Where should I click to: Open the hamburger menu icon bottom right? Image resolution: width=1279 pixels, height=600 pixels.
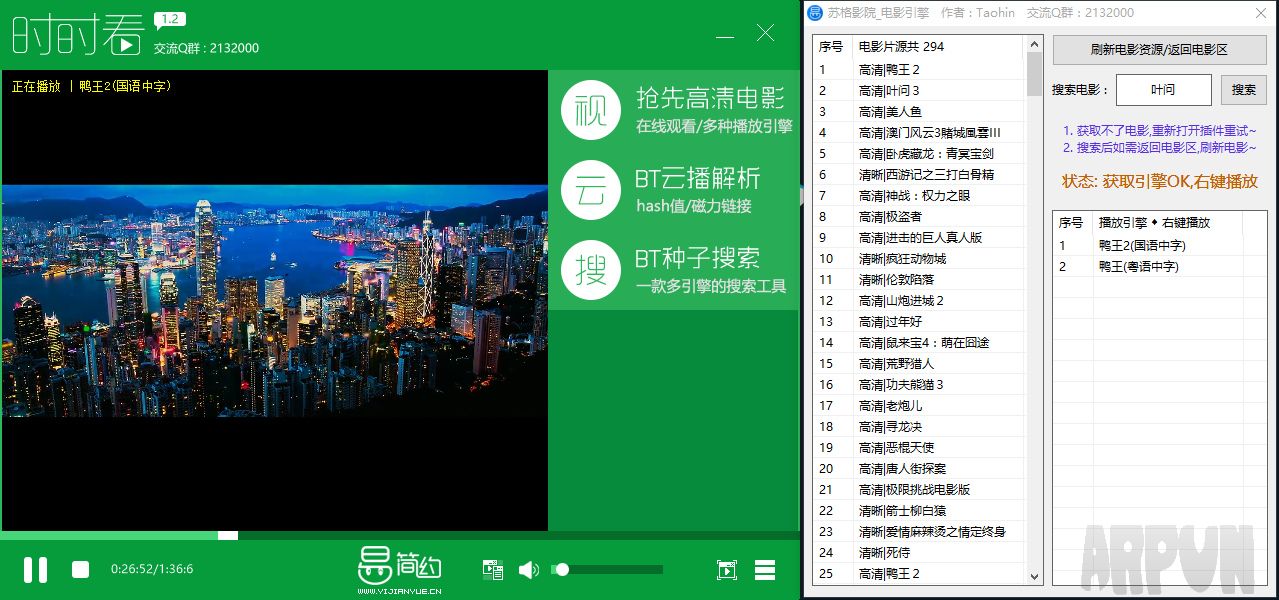(764, 569)
